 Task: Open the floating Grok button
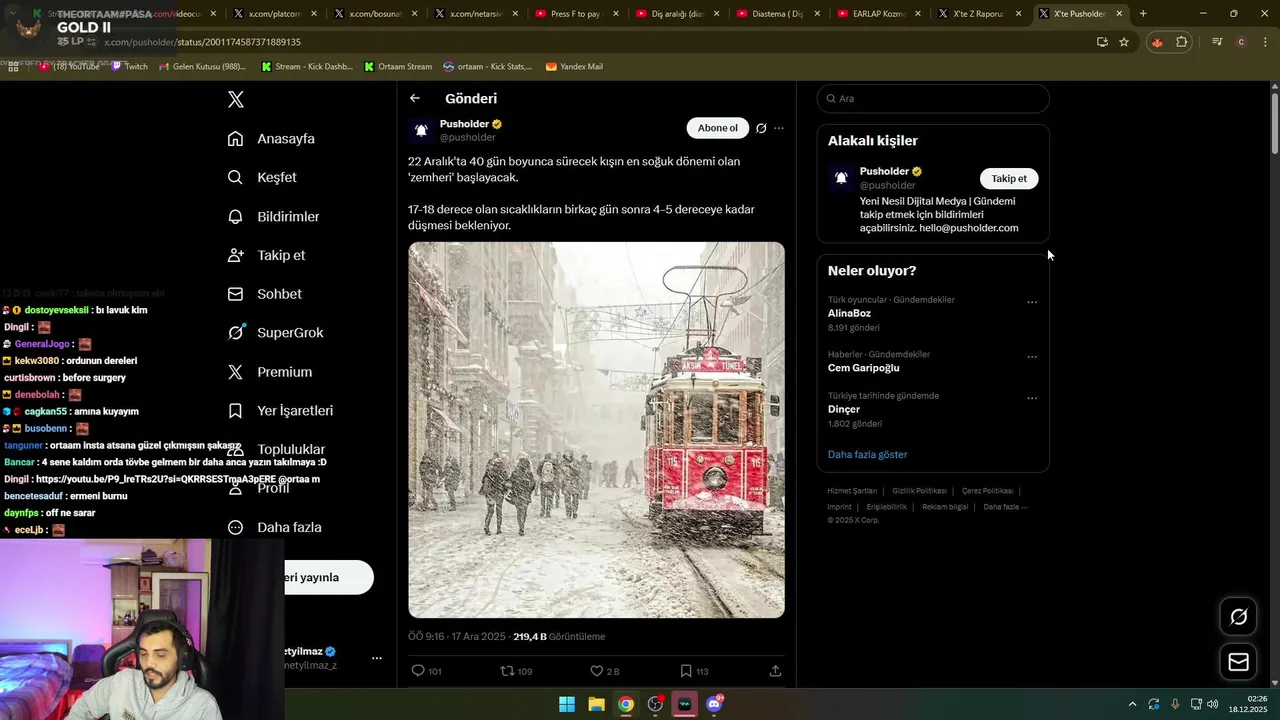(1239, 617)
